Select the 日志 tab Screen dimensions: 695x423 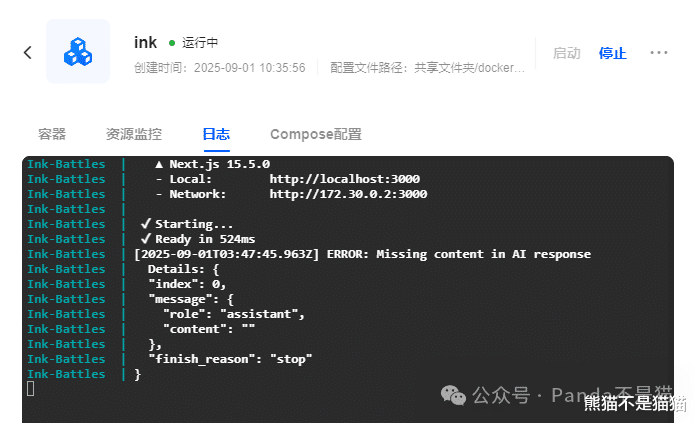[x=216, y=134]
